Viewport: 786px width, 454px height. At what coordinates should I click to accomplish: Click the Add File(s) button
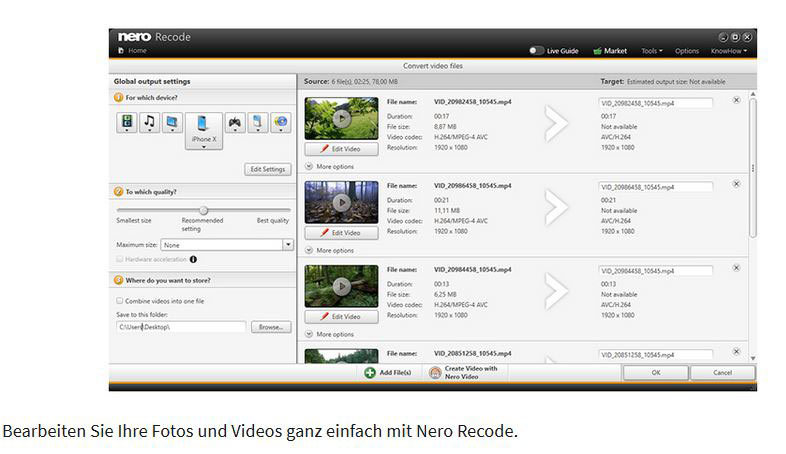point(388,372)
